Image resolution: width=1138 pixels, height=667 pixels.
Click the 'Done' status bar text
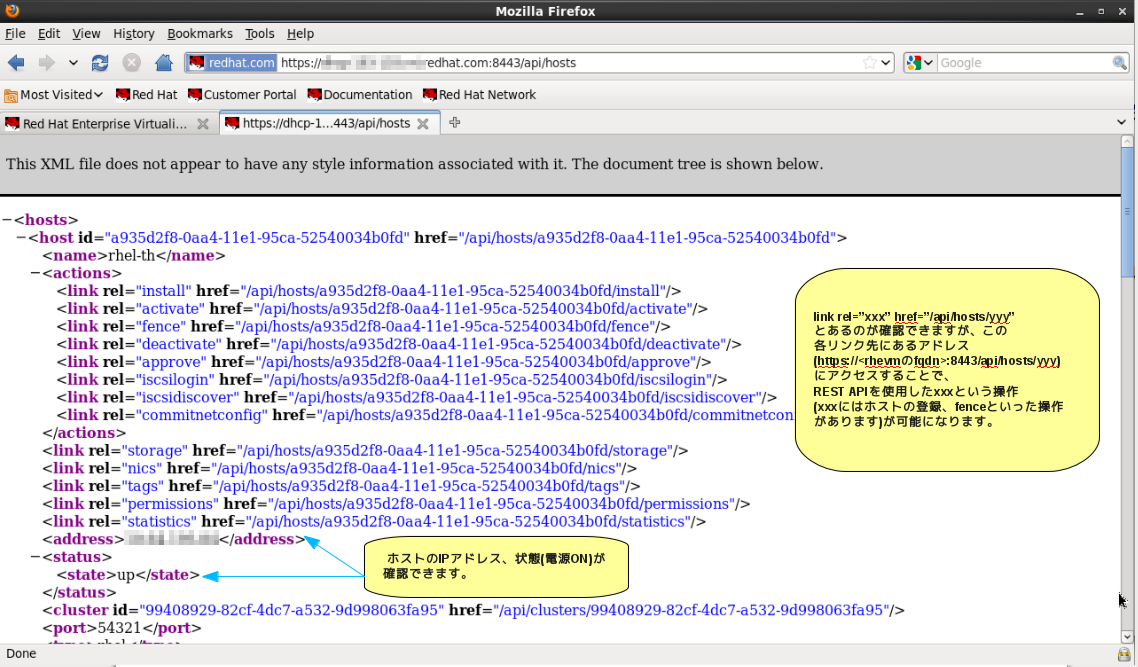coord(21,654)
